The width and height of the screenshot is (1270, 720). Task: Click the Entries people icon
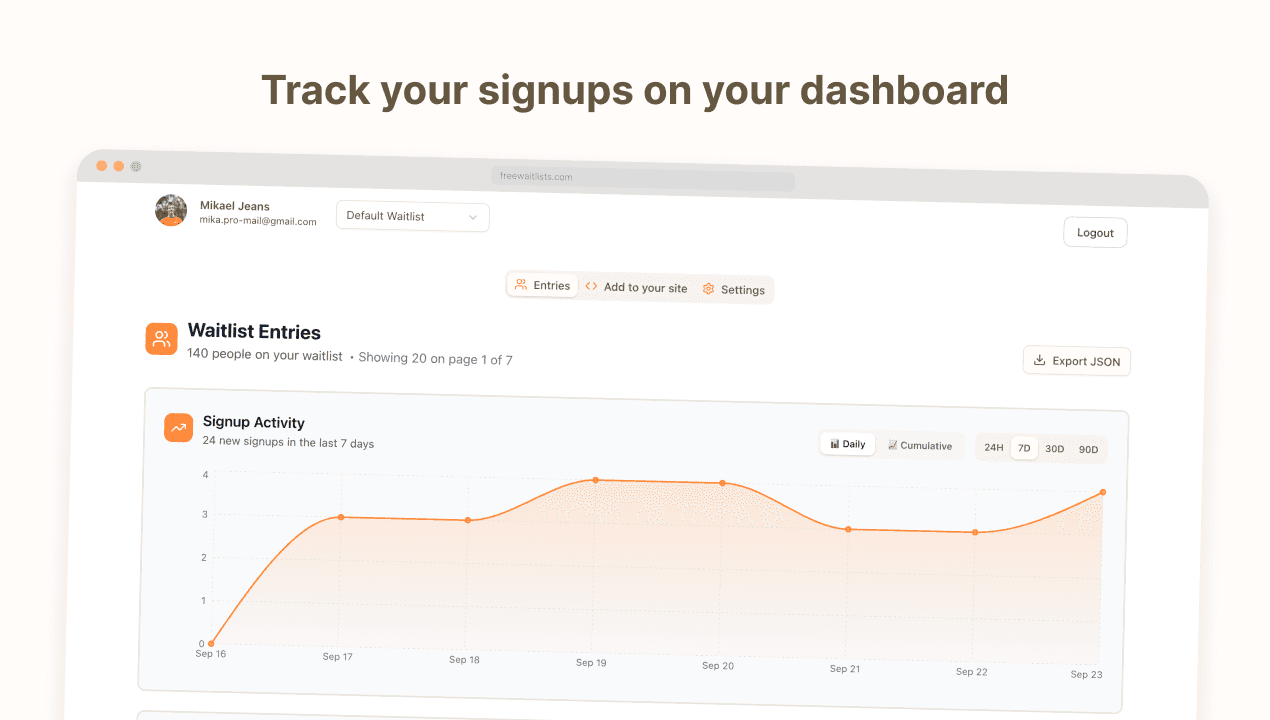[522, 284]
